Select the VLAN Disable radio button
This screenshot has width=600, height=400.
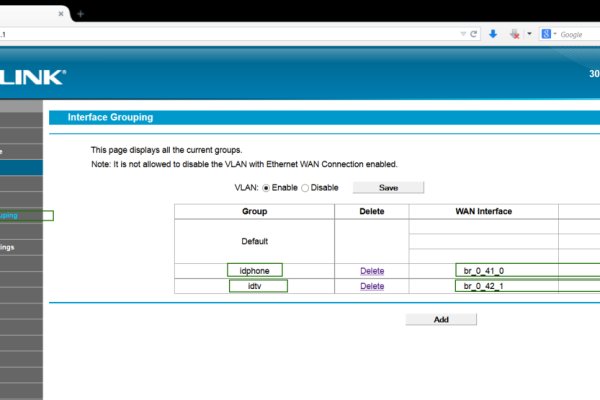tap(304, 188)
